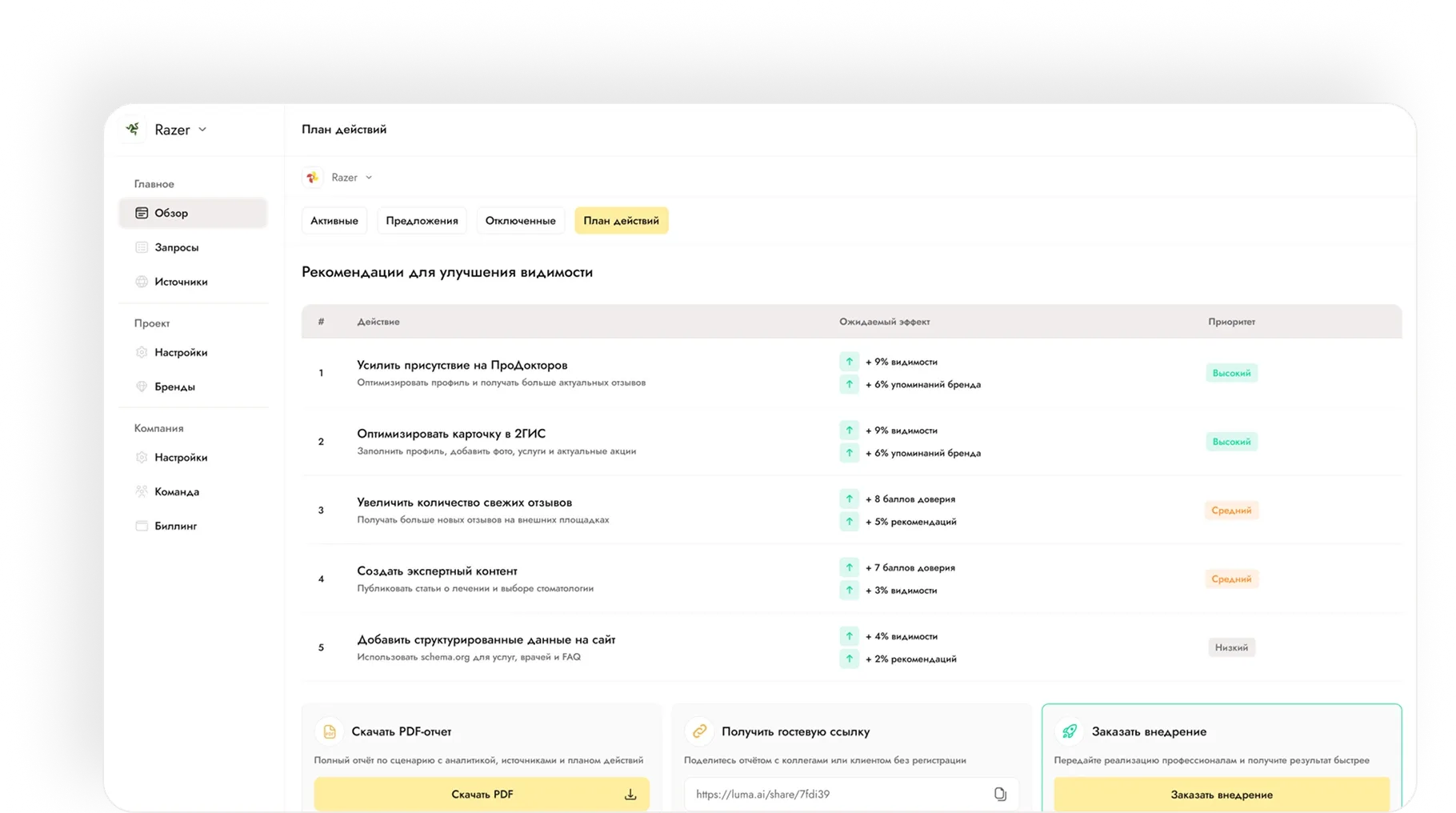
Task: Click the rocket icon in Заказать внедрение card
Action: click(x=1070, y=731)
